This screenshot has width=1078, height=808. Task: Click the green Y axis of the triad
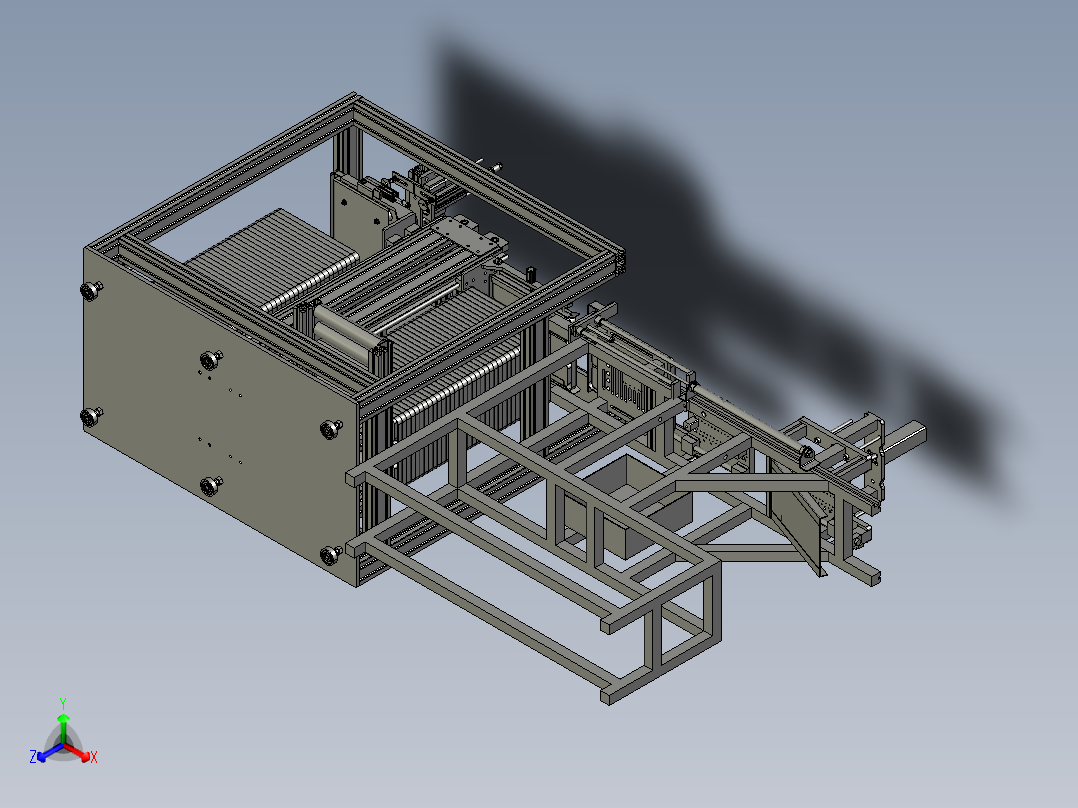(x=63, y=722)
